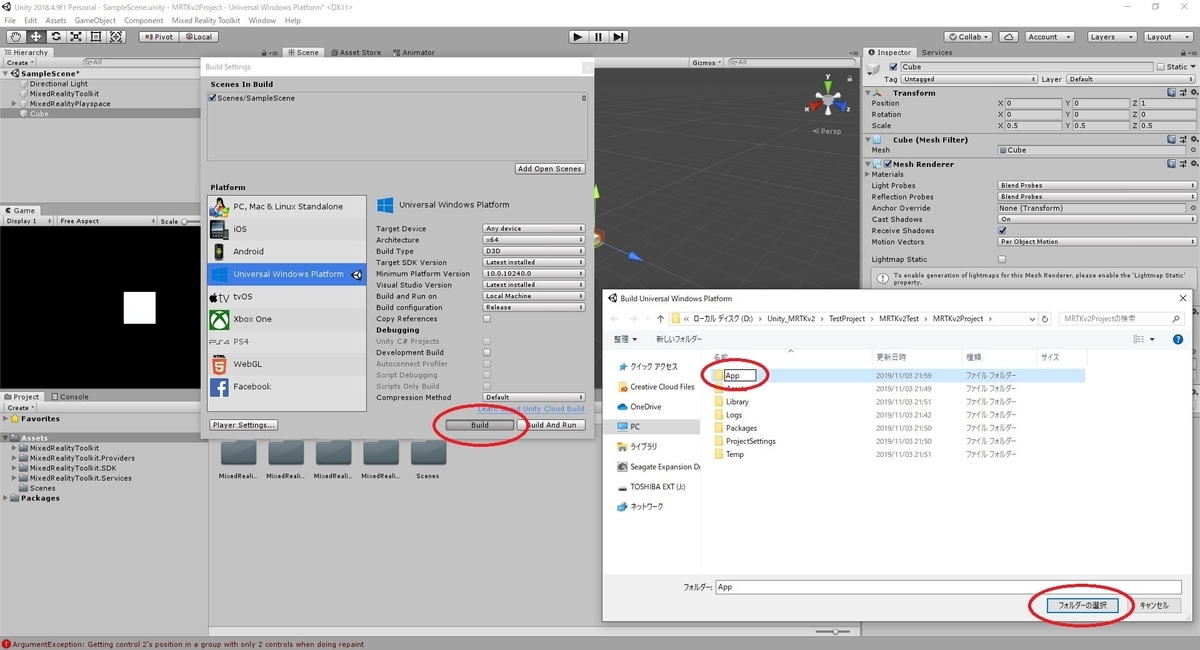Screen dimensions: 1200x650
Task: Open the Transform component help icon
Action: tap(1170, 93)
